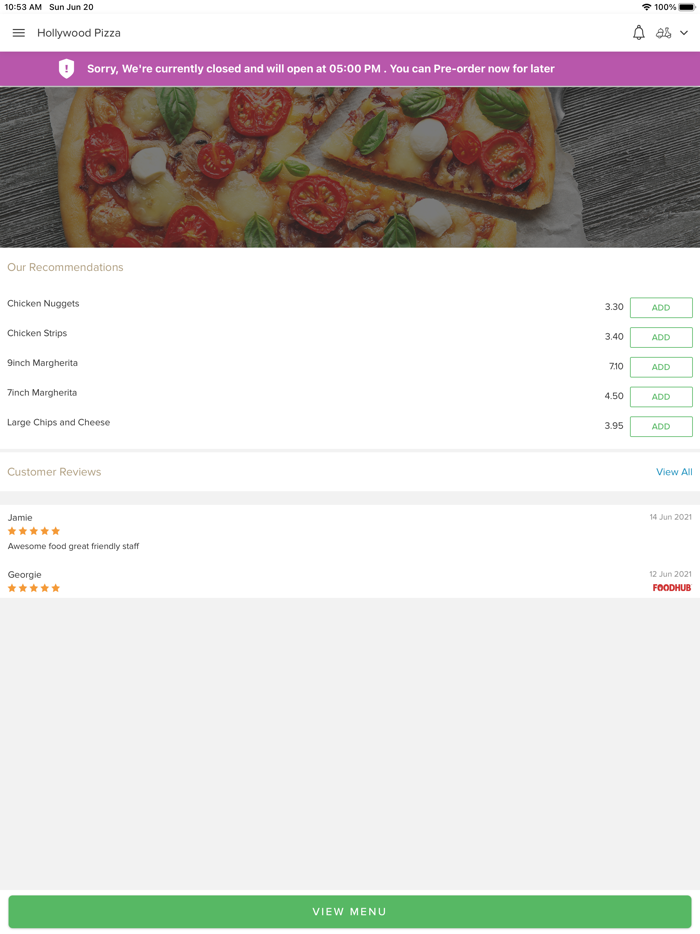Expand the chevron dropdown in top-right header

684,33
